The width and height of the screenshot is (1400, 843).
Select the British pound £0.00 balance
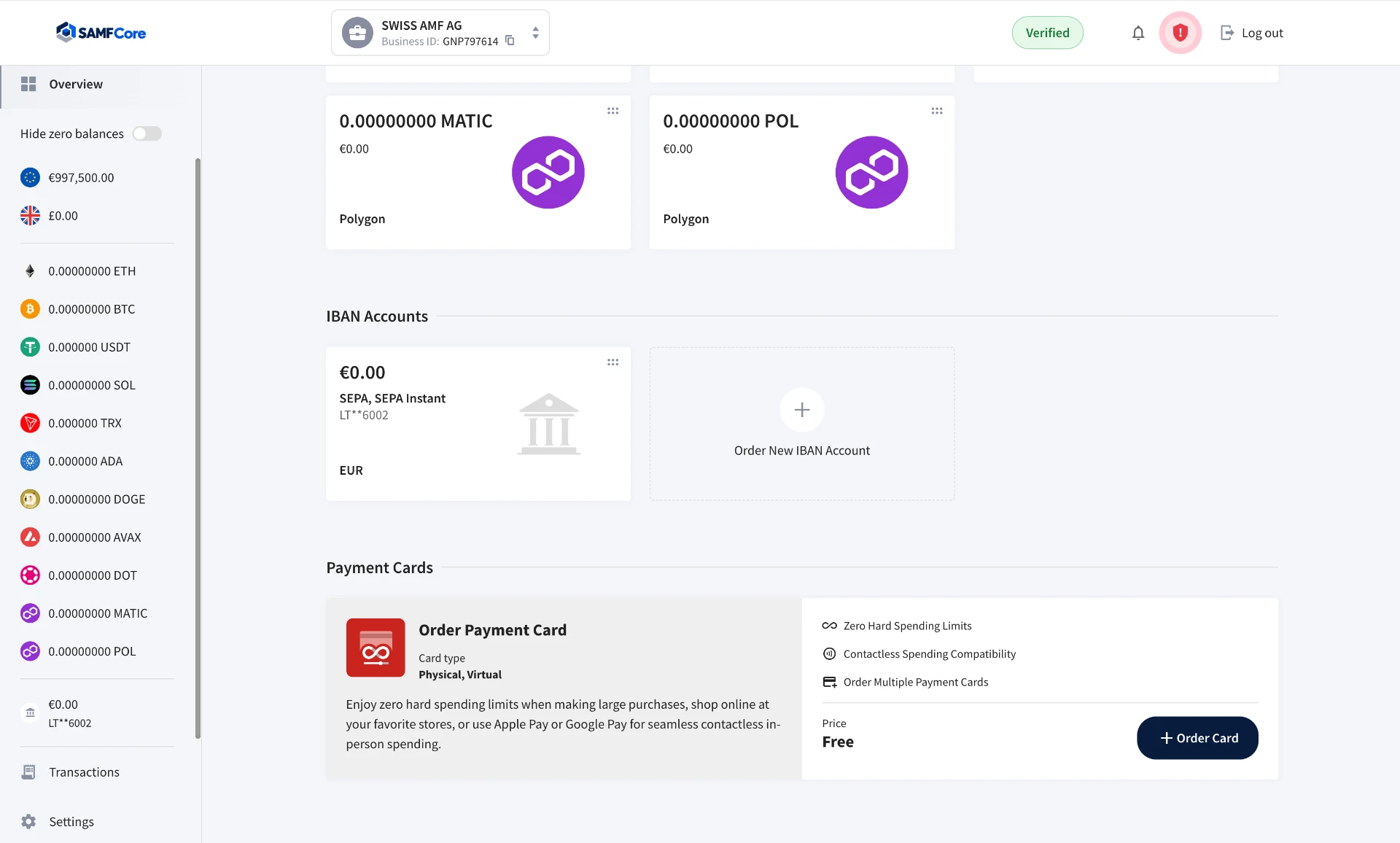point(49,215)
